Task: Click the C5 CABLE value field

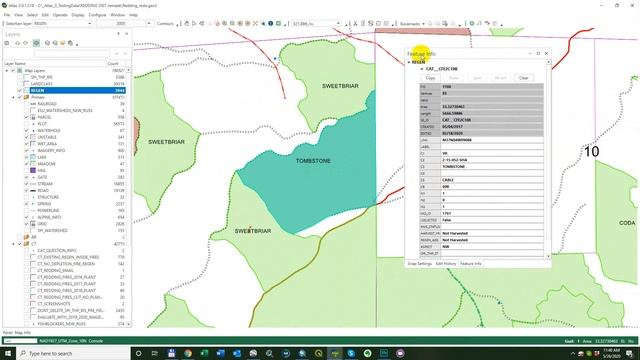Action: 492,180
